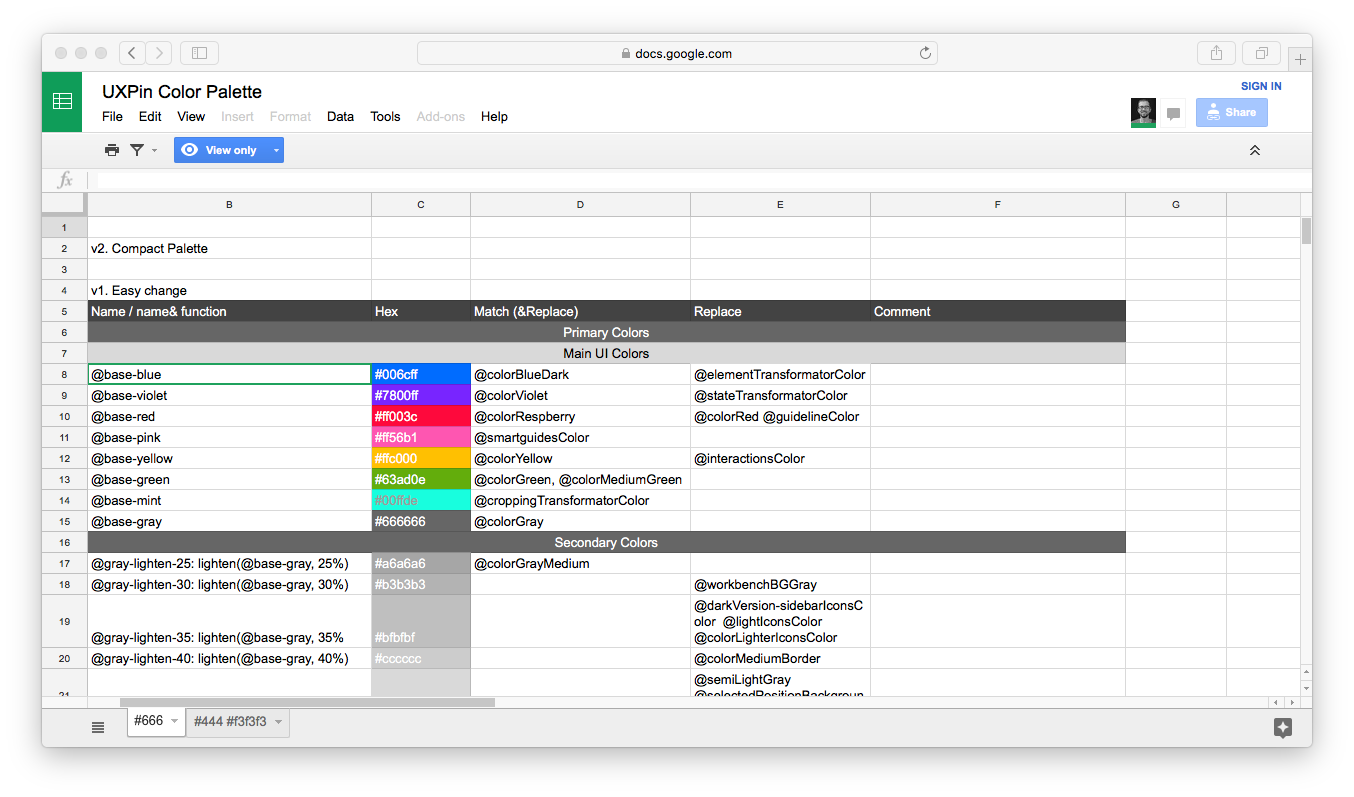Click the Safari share icon

tap(1216, 53)
